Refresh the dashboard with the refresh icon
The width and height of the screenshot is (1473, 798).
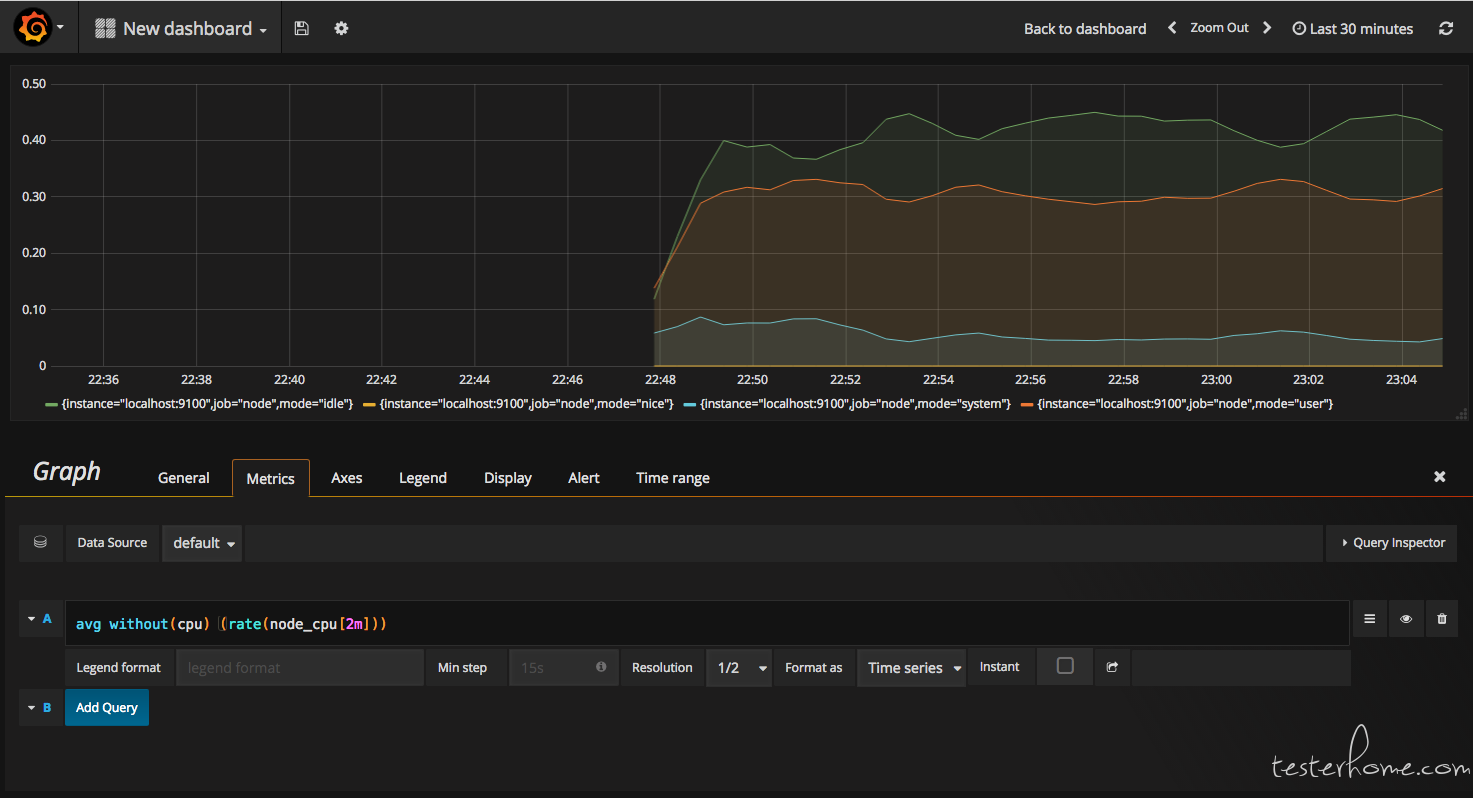[x=1446, y=28]
